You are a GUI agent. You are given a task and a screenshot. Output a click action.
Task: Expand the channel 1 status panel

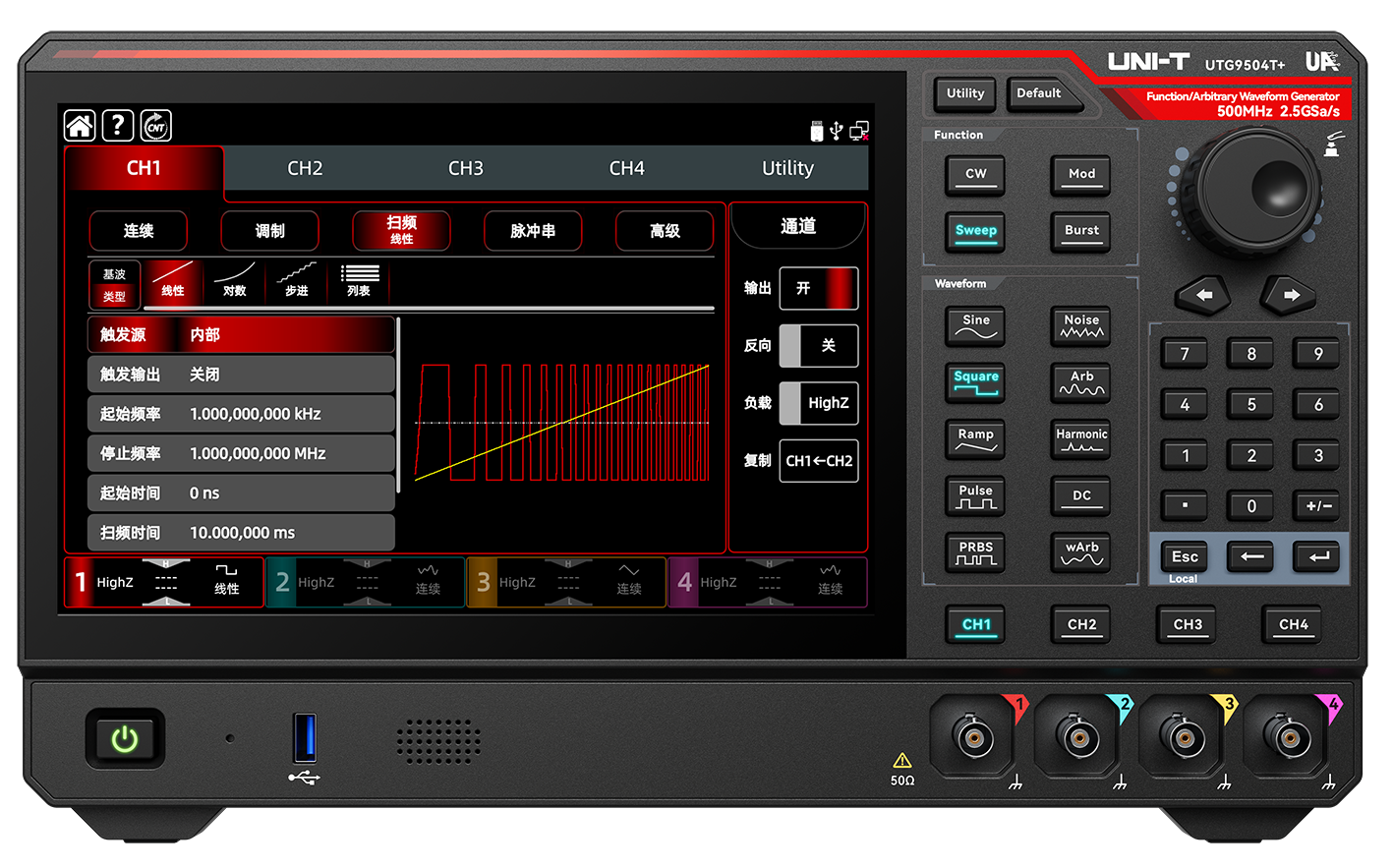tap(164, 582)
